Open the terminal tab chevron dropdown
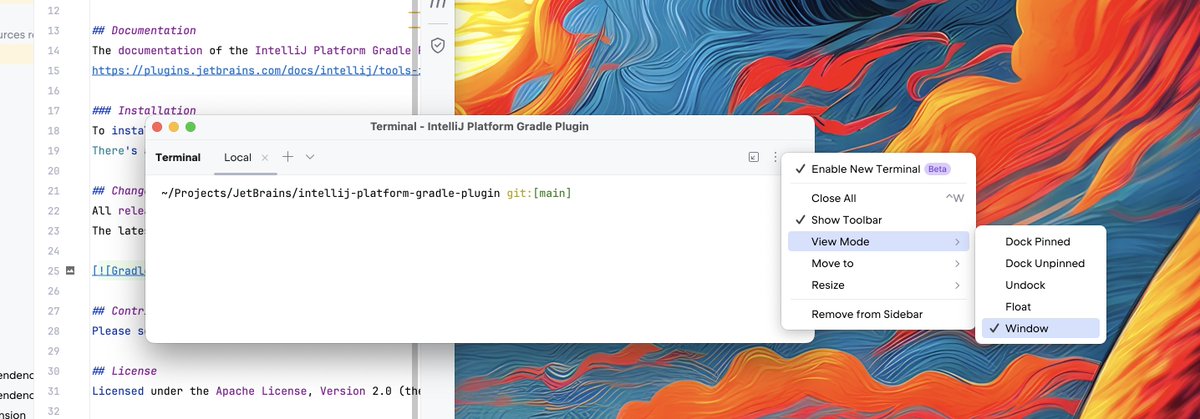Screen dimensions: 1200x419 point(310,157)
